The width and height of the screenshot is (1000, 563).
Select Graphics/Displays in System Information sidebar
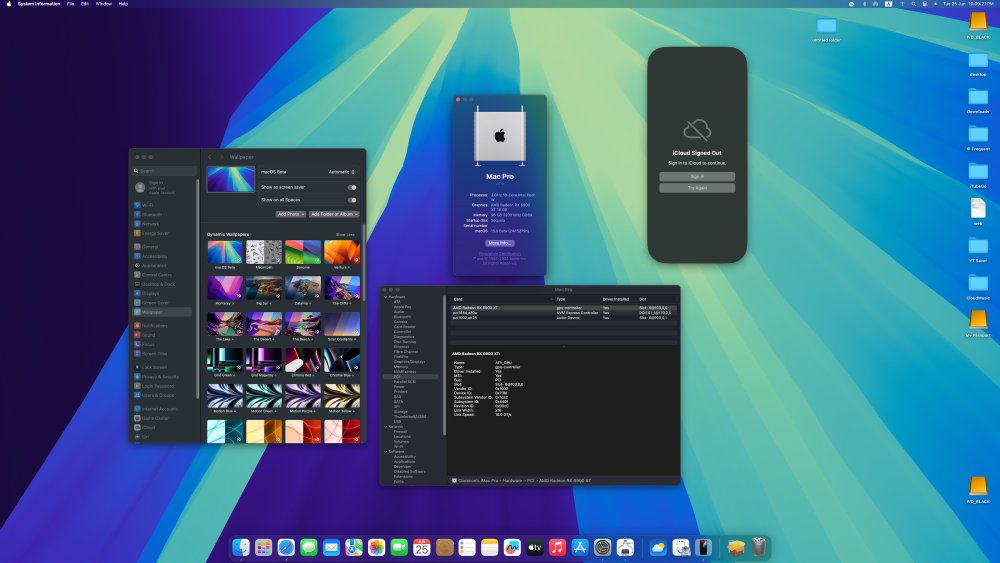click(x=410, y=362)
